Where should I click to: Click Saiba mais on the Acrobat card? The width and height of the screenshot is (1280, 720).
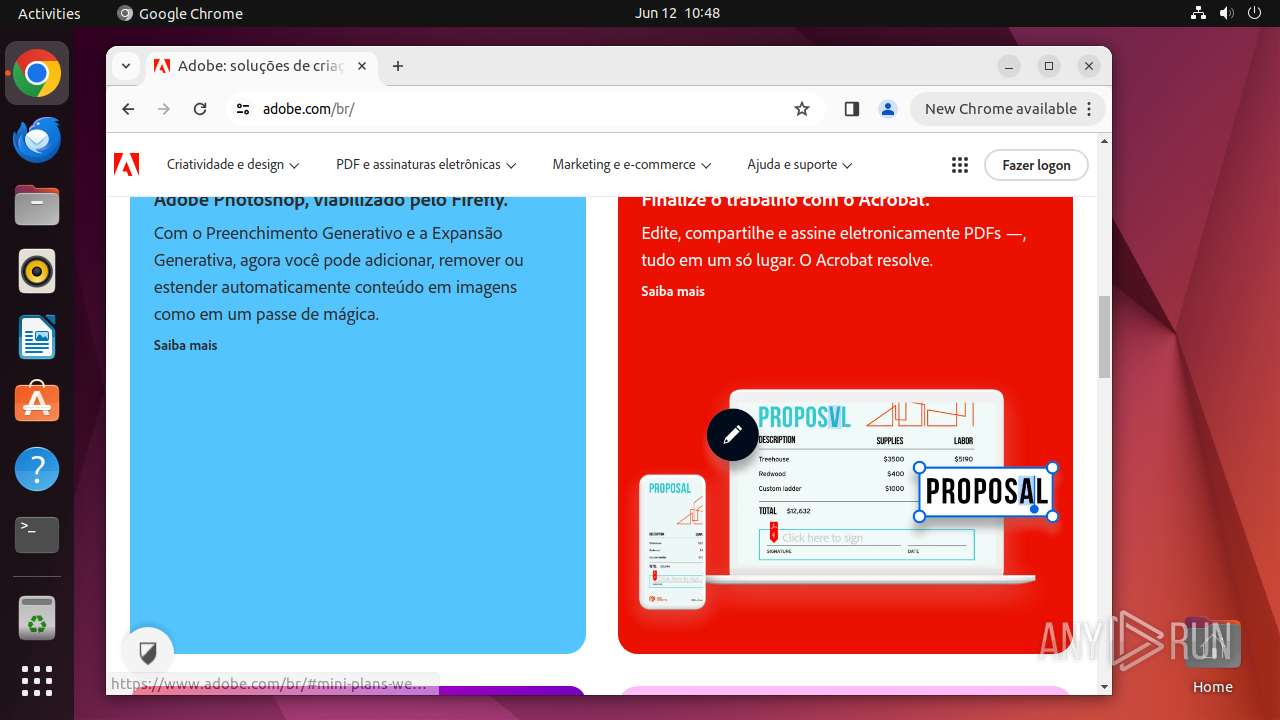(673, 291)
